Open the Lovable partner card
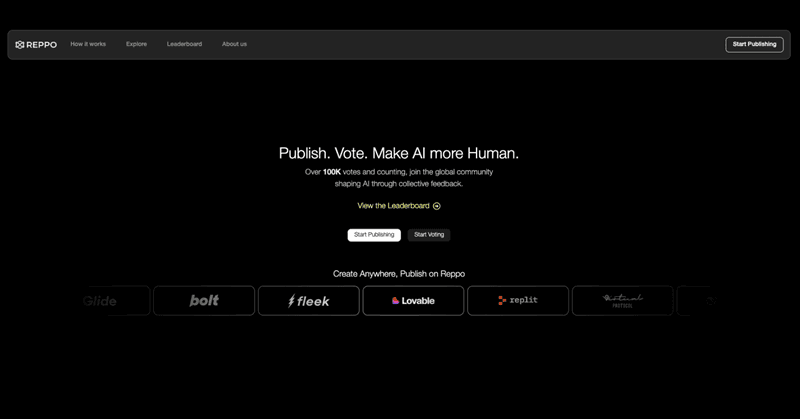800x419 pixels. coord(413,301)
